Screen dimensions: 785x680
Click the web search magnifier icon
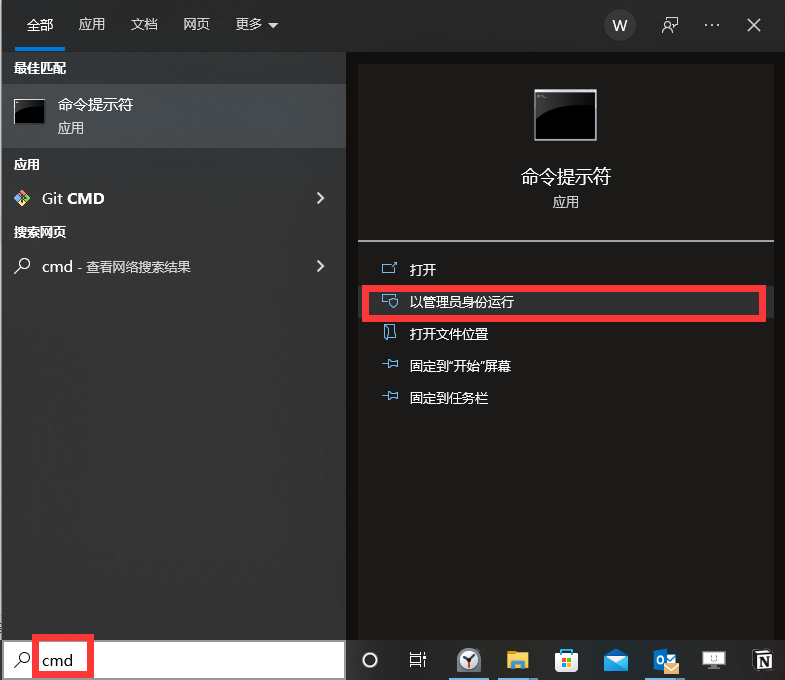click(x=22, y=266)
